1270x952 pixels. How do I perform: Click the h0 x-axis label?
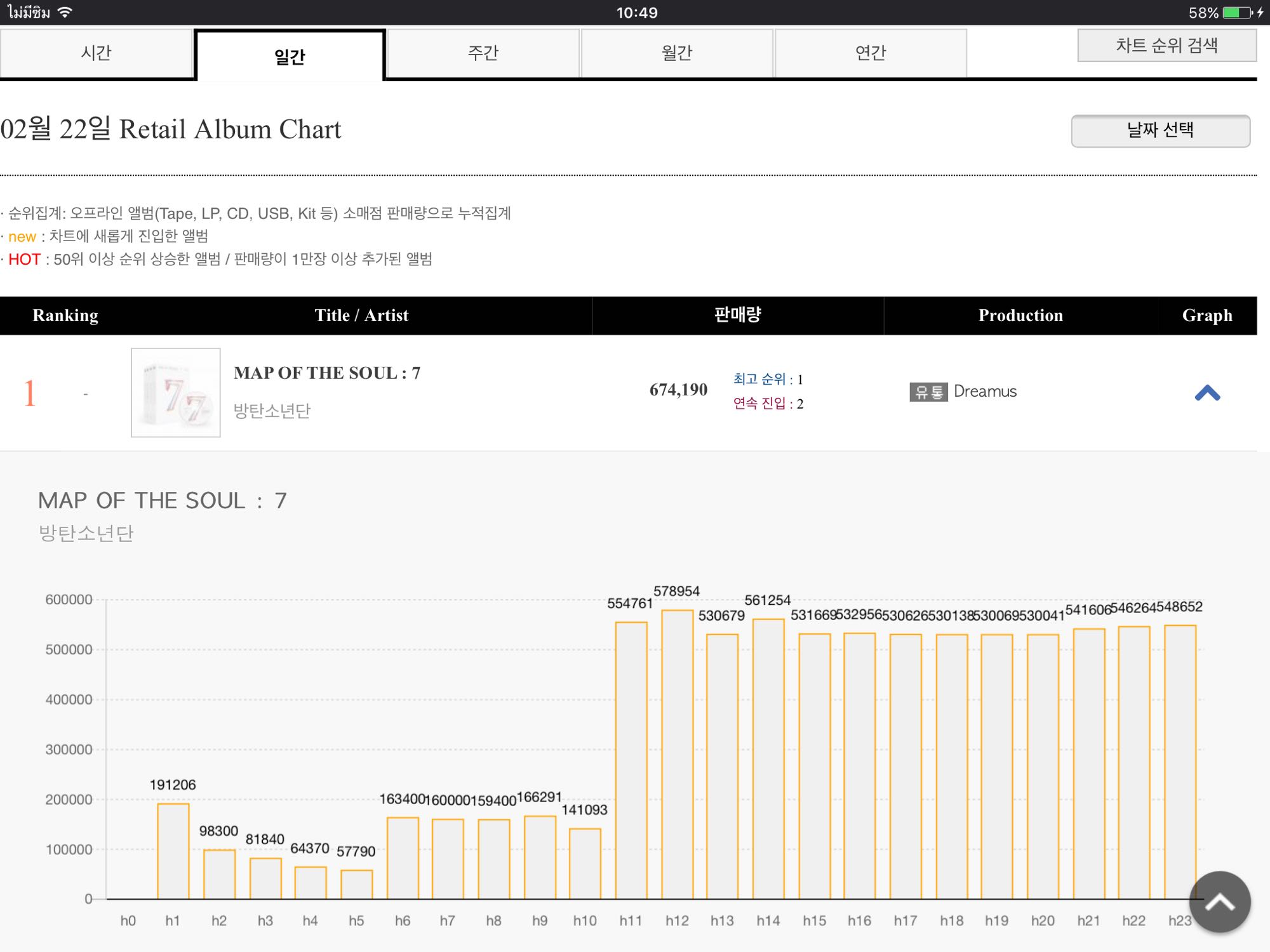128,920
